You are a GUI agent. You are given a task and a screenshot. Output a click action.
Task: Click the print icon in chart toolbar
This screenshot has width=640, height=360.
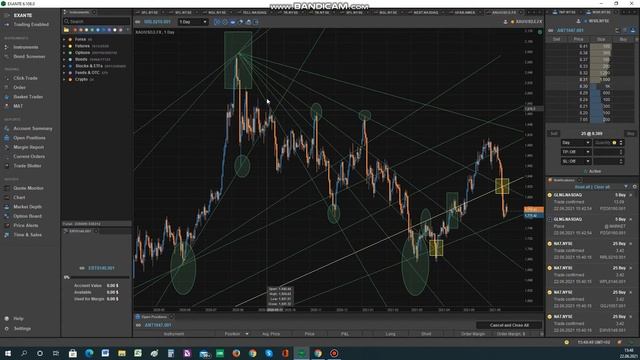pyautogui.click(x=248, y=22)
